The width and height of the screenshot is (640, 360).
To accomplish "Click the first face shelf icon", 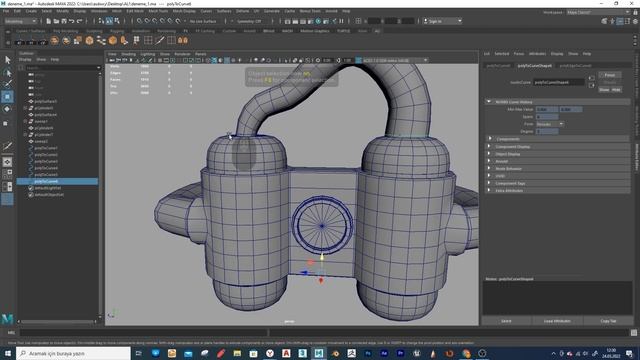I will pyautogui.click(x=54, y=40).
